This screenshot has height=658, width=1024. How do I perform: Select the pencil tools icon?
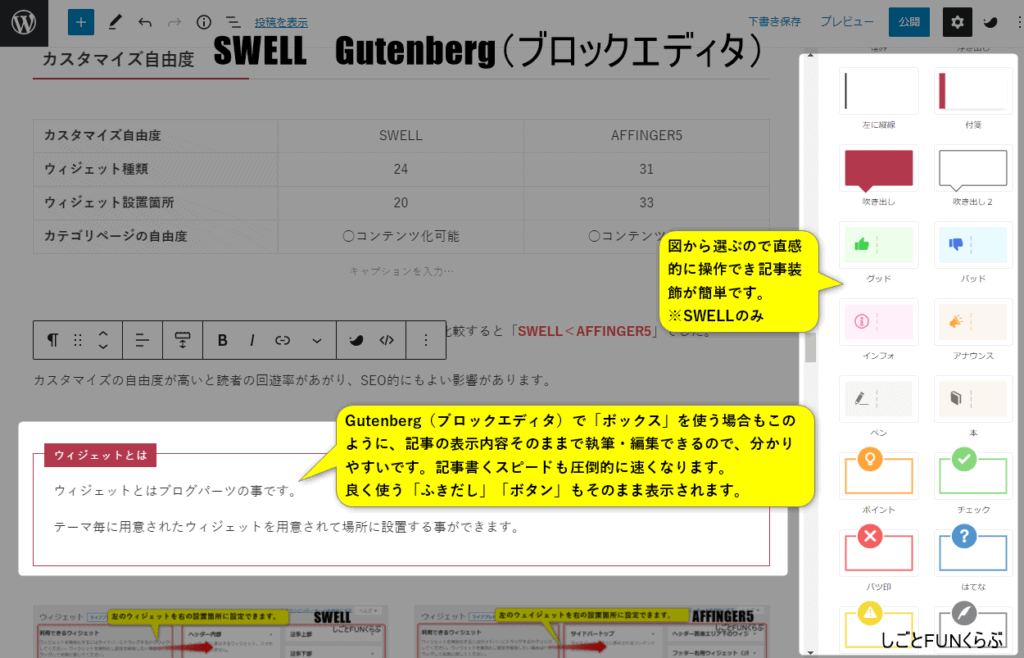tap(115, 22)
